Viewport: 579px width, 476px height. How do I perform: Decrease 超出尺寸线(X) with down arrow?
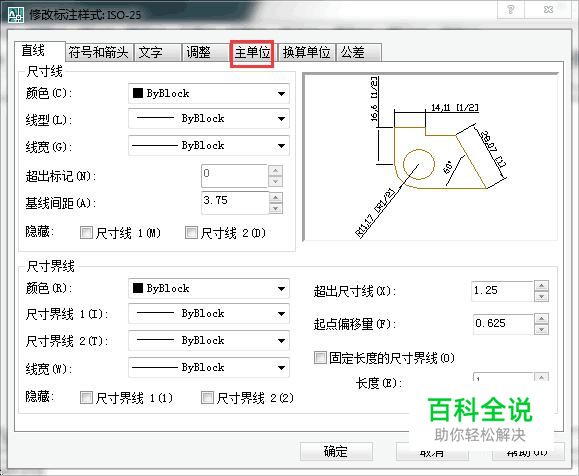click(x=541, y=297)
